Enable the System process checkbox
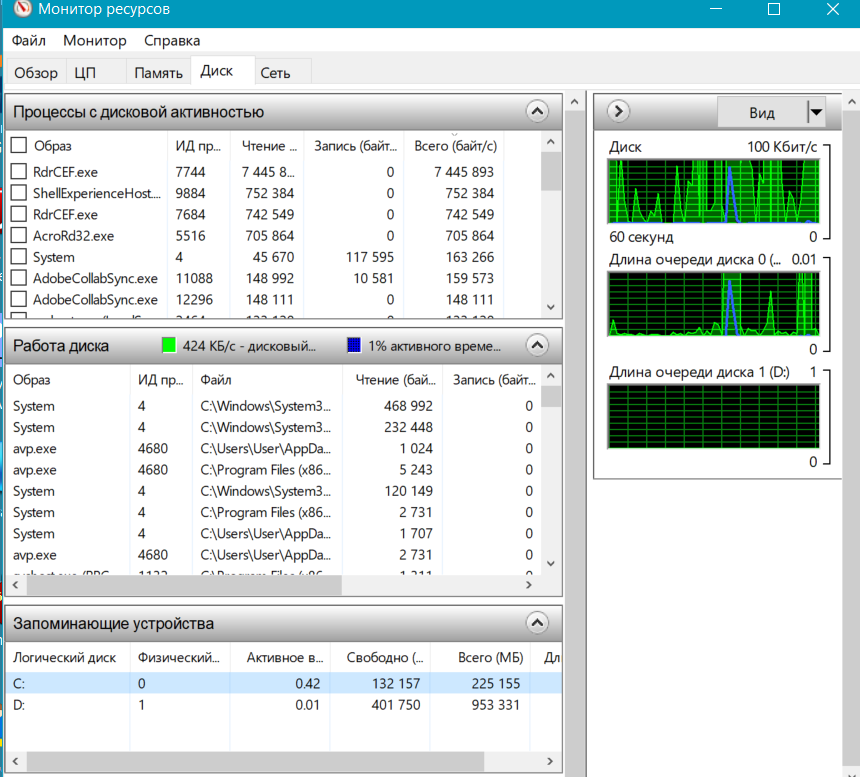This screenshot has height=777, width=860. [x=18, y=257]
